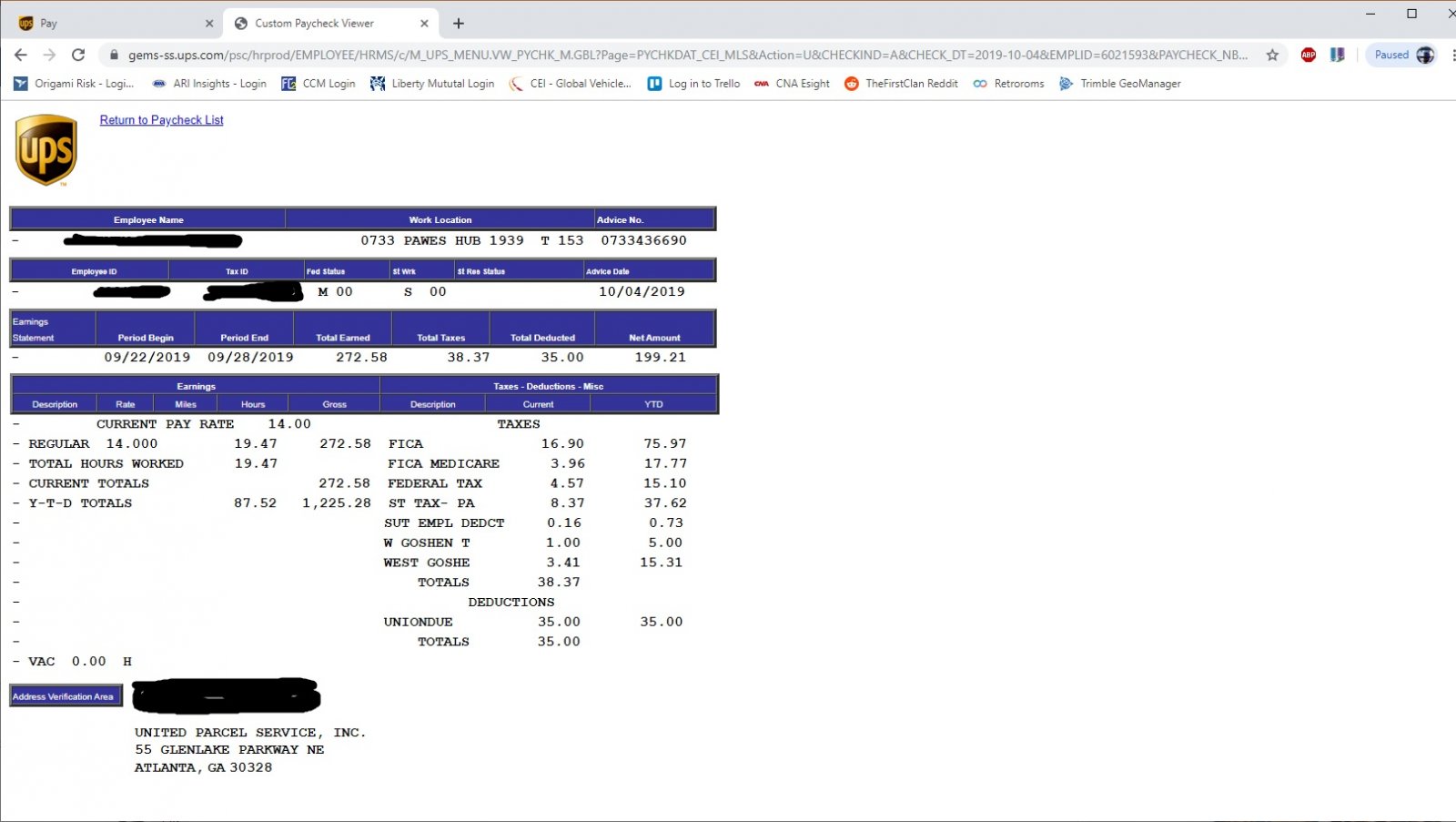
Task: Open the Paused profile button
Action: (x=1402, y=55)
